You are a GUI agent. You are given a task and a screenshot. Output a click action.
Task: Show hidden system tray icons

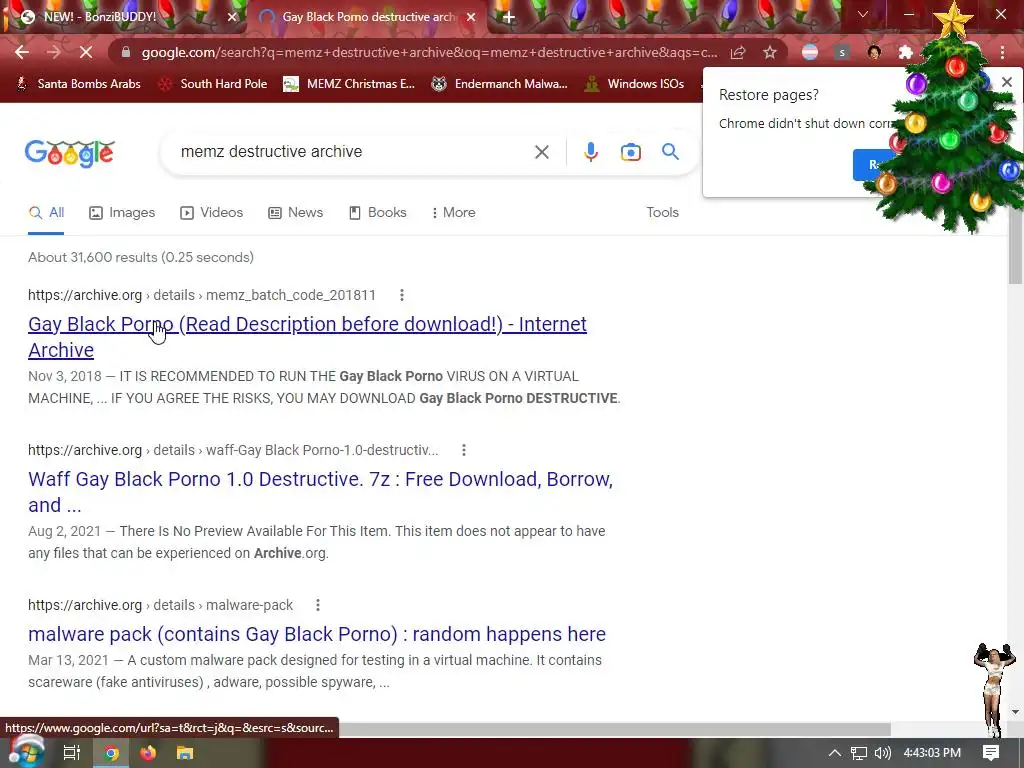point(834,753)
